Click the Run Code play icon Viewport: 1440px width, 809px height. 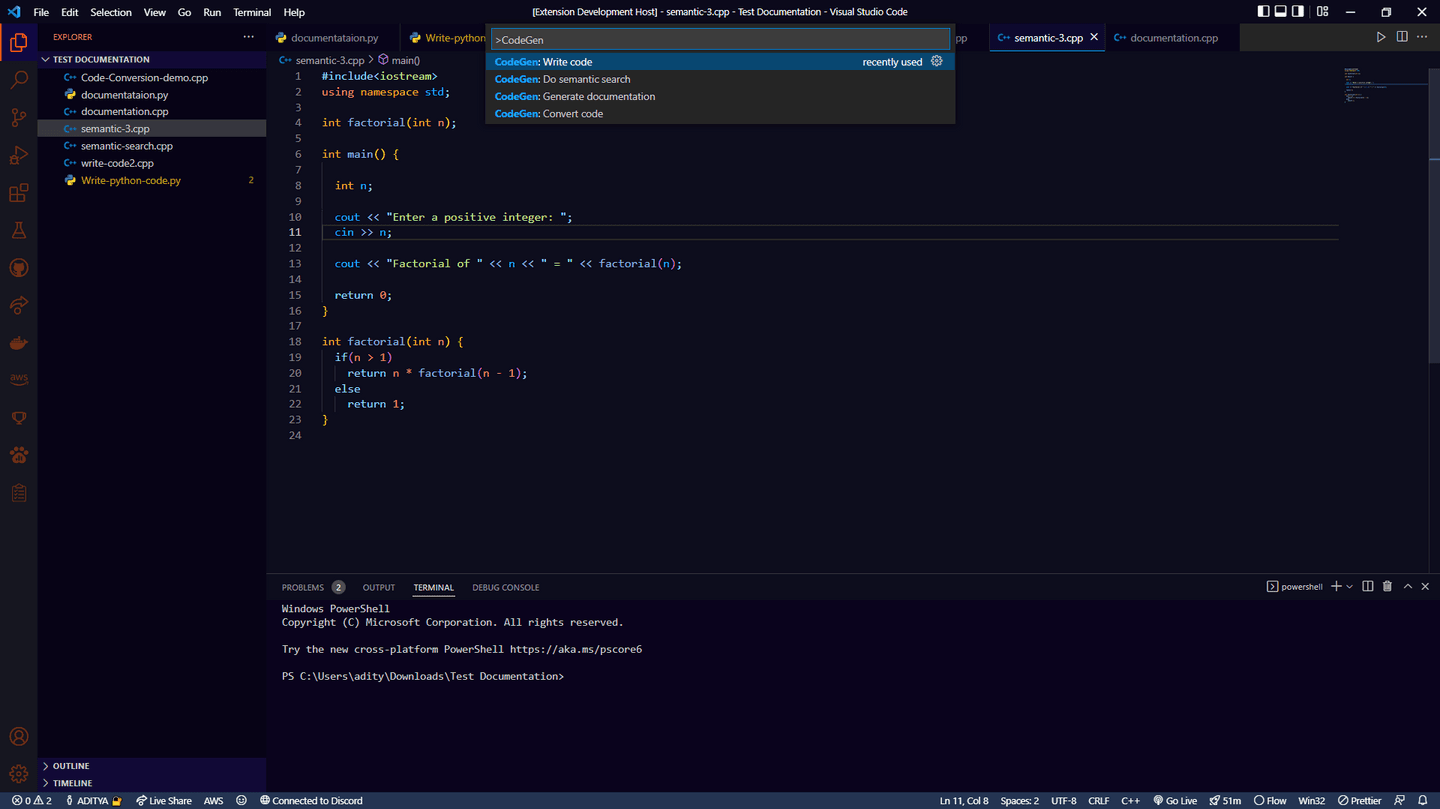(1381, 37)
